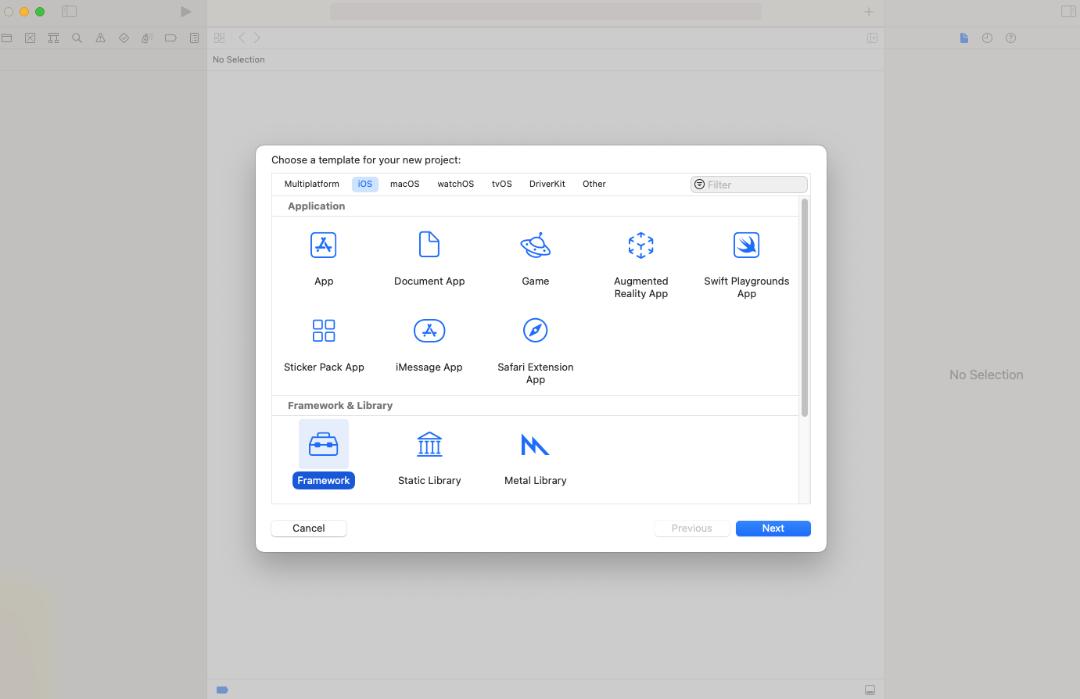Open the Quick Help inspector icon

click(x=1010, y=38)
